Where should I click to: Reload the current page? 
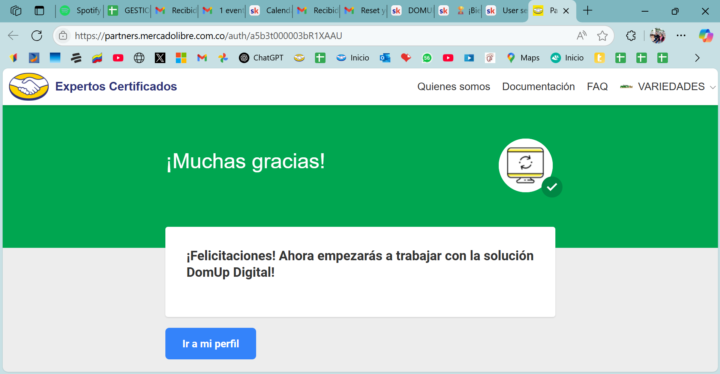click(37, 35)
